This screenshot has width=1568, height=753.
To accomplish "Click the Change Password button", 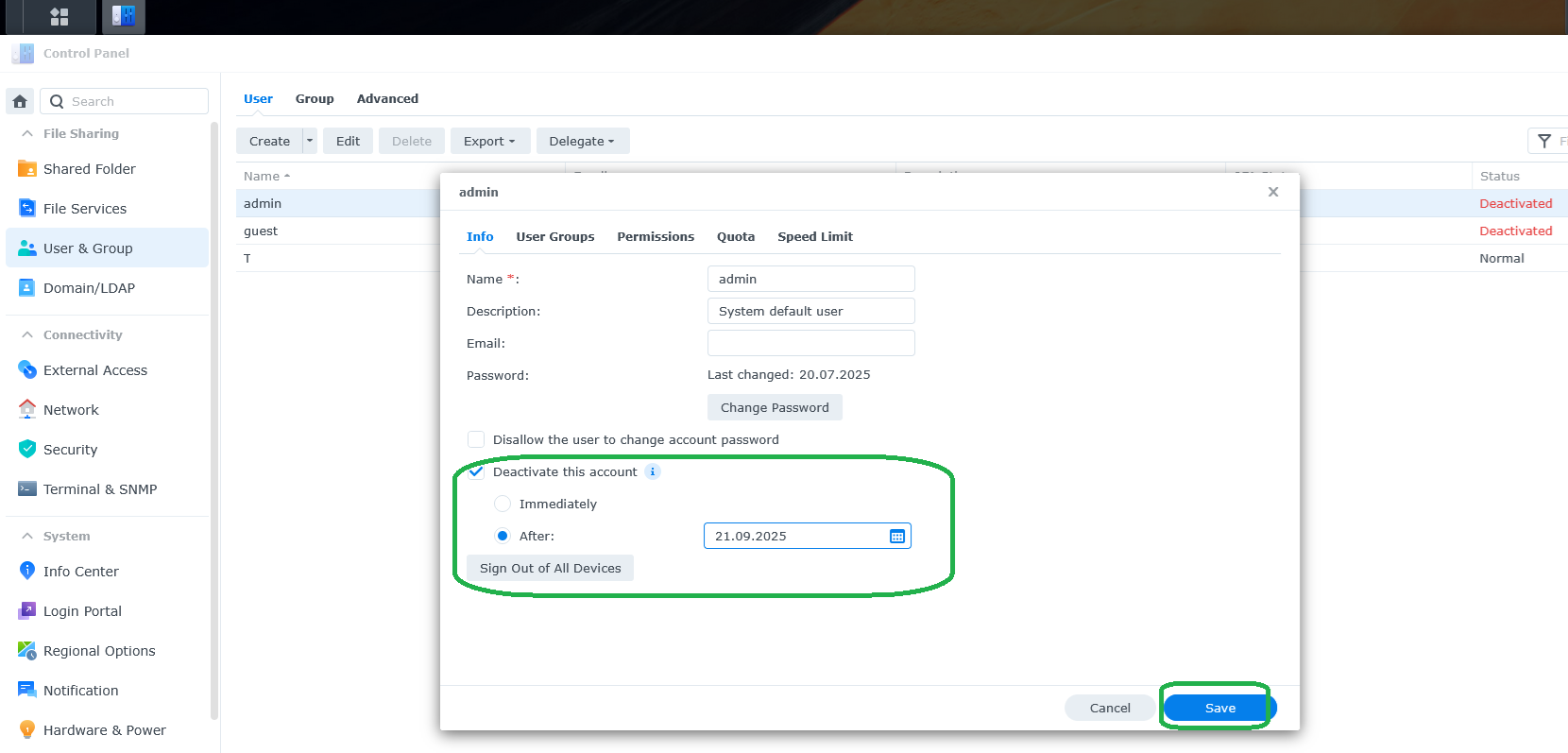I will [x=774, y=407].
